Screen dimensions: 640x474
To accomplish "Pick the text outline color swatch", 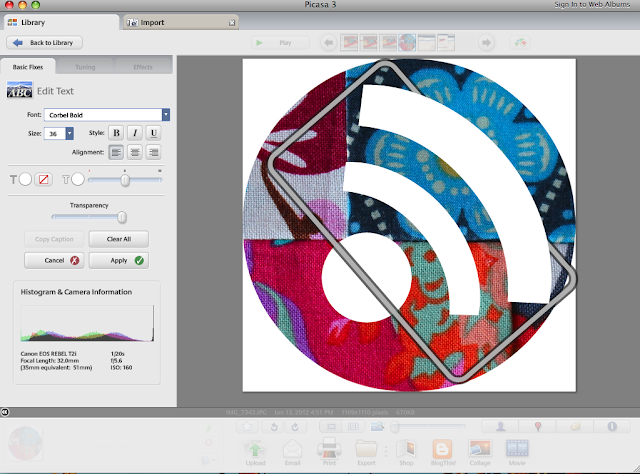I will click(78, 179).
